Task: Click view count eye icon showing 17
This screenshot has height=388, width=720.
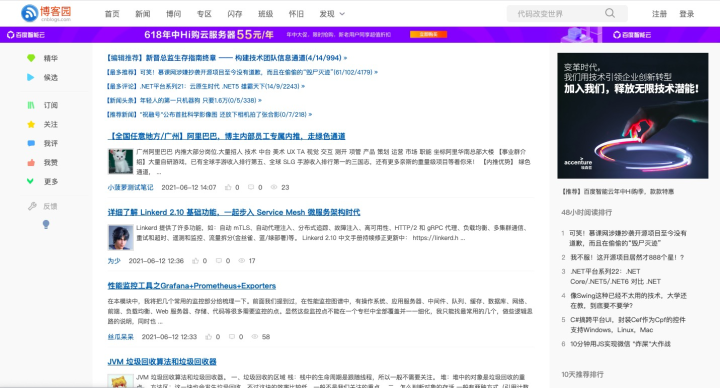Action: pos(242,261)
